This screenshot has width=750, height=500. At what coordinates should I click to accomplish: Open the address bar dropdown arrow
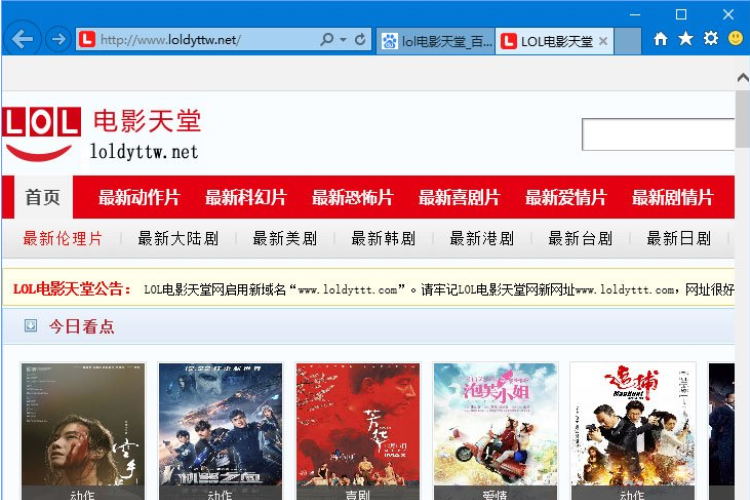coord(343,40)
